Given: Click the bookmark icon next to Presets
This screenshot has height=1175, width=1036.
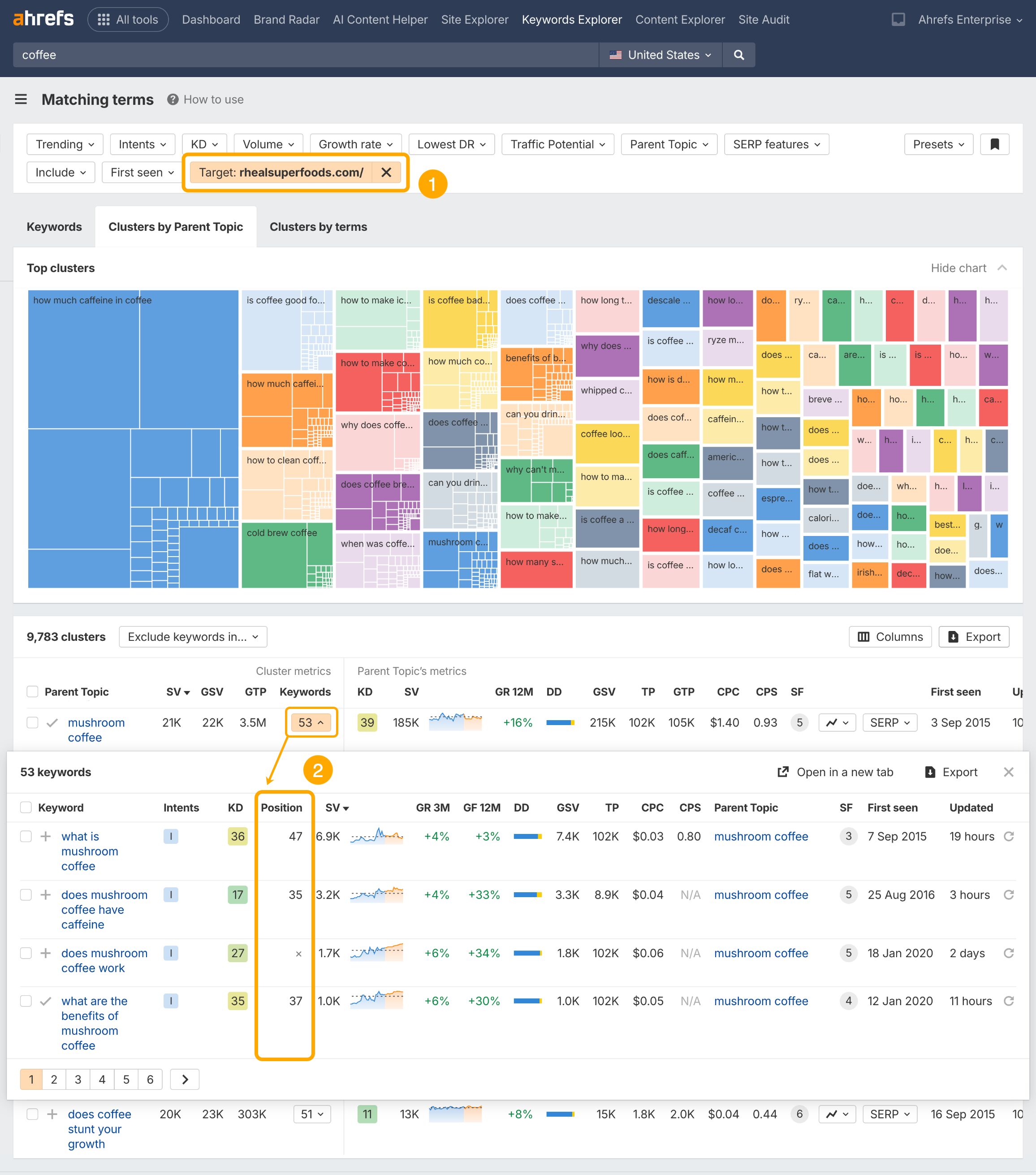Looking at the screenshot, I should tap(995, 144).
